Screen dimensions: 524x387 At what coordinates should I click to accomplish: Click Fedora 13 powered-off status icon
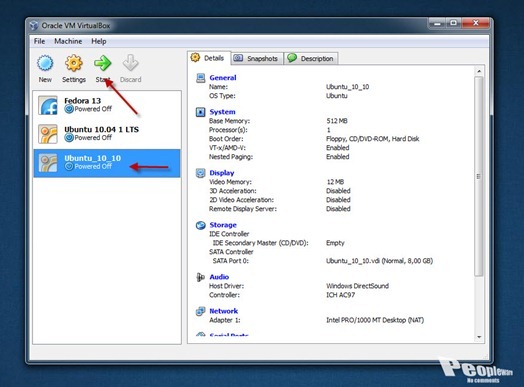pyautogui.click(x=69, y=109)
